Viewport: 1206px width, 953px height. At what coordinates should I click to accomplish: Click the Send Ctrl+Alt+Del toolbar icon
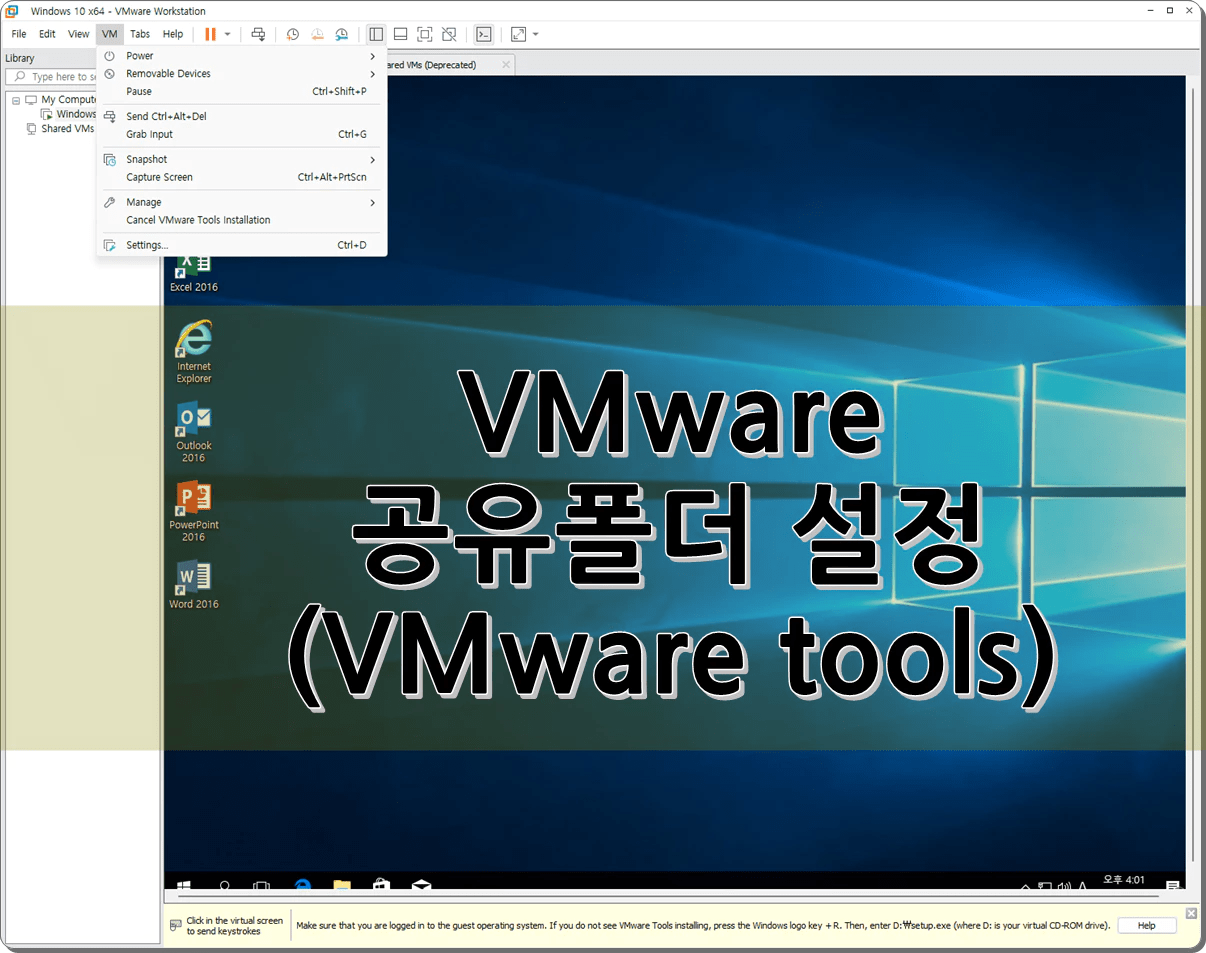click(x=258, y=34)
